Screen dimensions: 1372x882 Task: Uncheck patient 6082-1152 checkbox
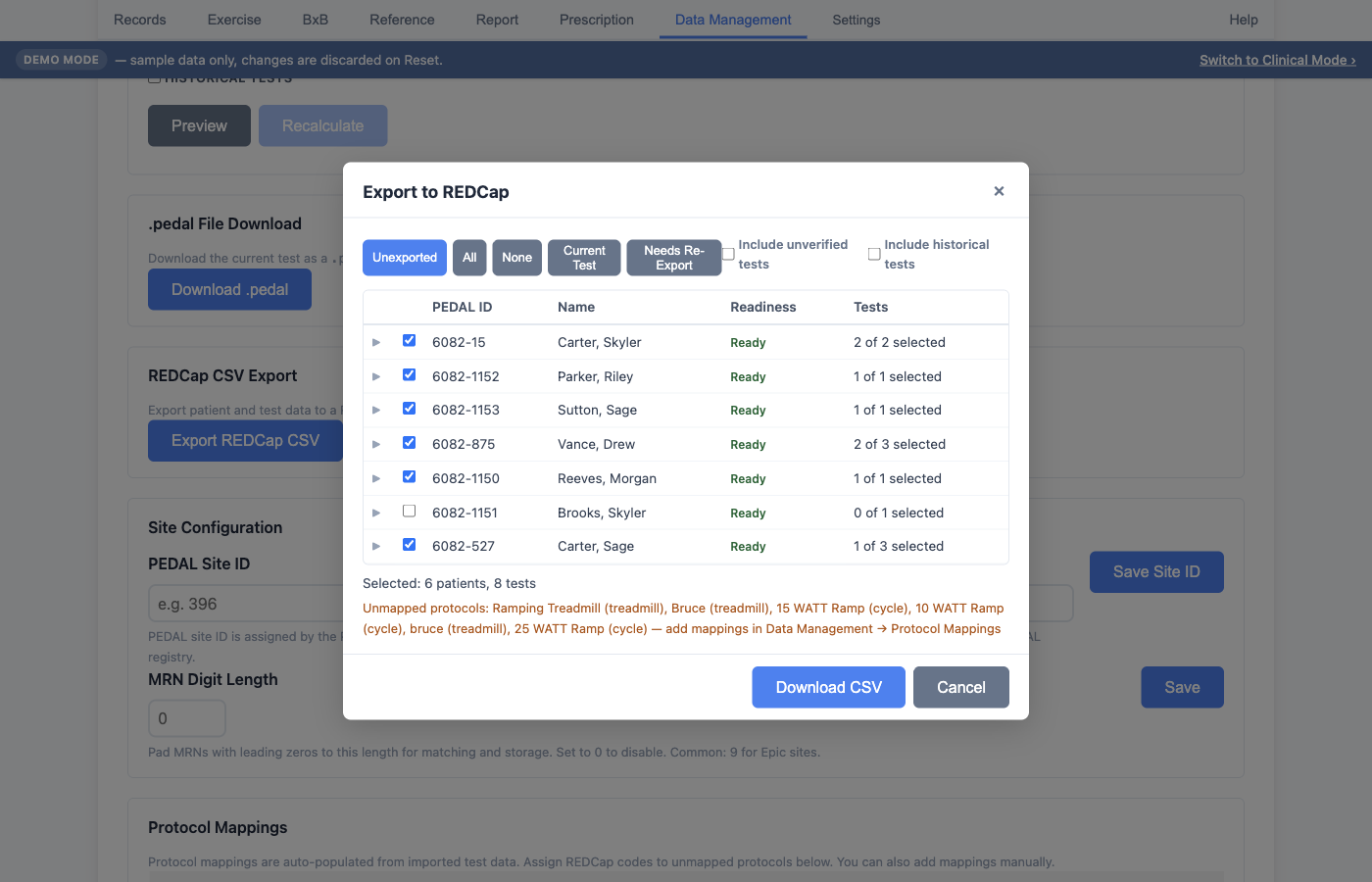point(409,374)
